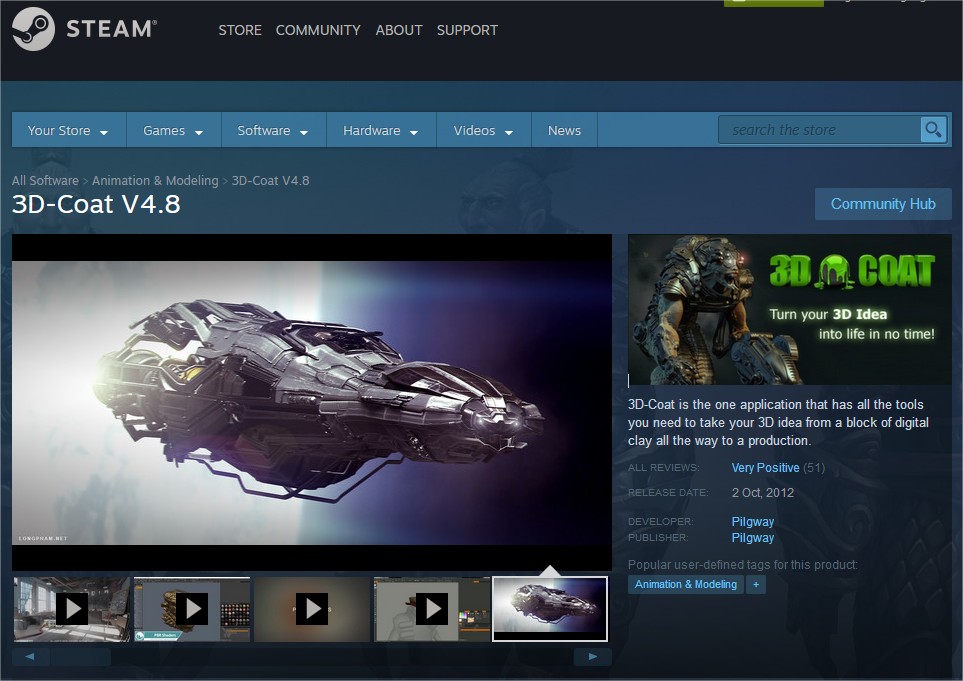
Task: Click the Animation & Modeling tag
Action: click(x=686, y=584)
